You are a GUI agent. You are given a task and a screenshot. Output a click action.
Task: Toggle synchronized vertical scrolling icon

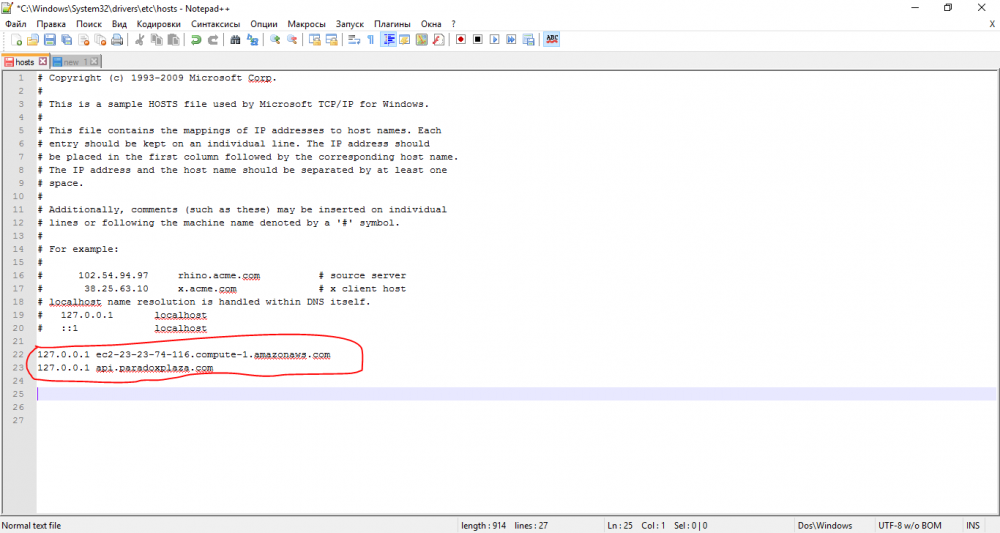coord(314,40)
